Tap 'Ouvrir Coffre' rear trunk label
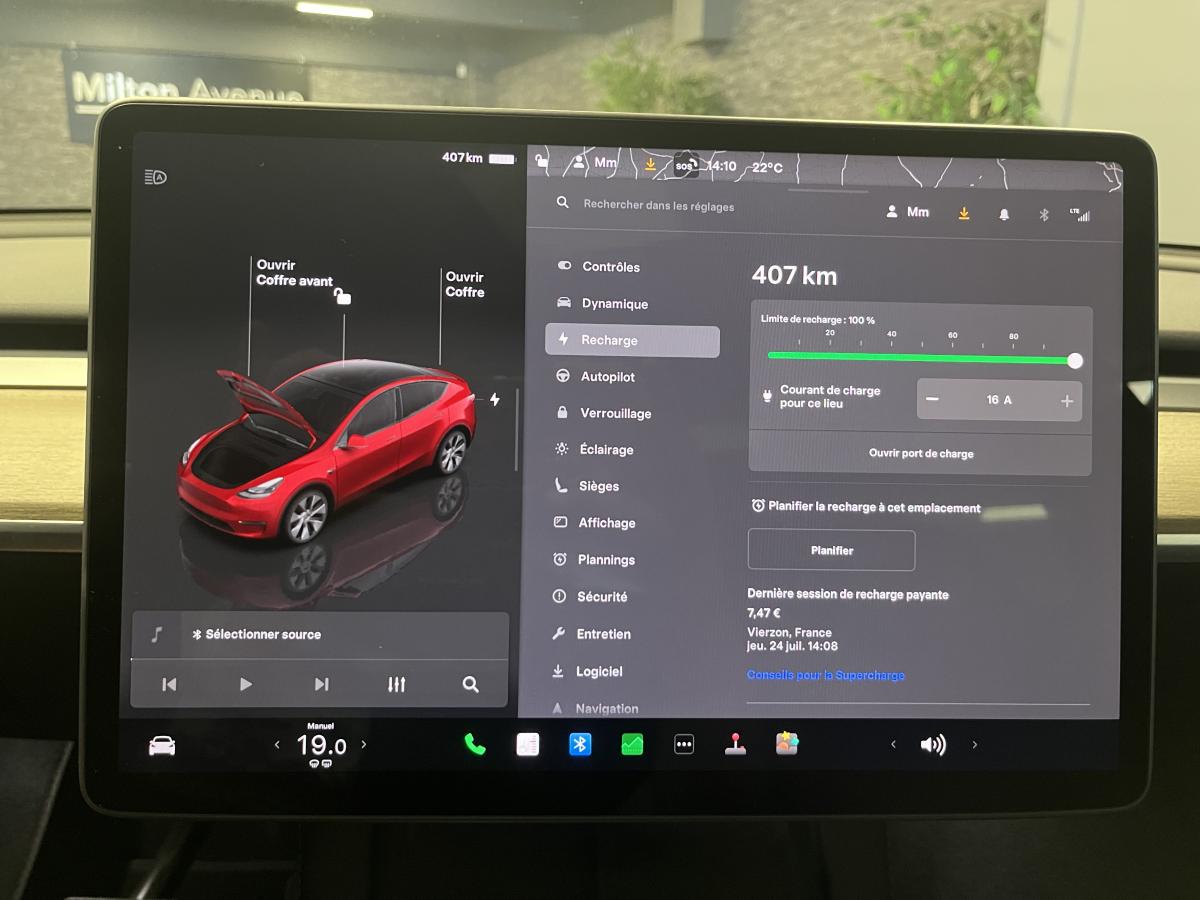This screenshot has width=1200, height=900. [465, 284]
